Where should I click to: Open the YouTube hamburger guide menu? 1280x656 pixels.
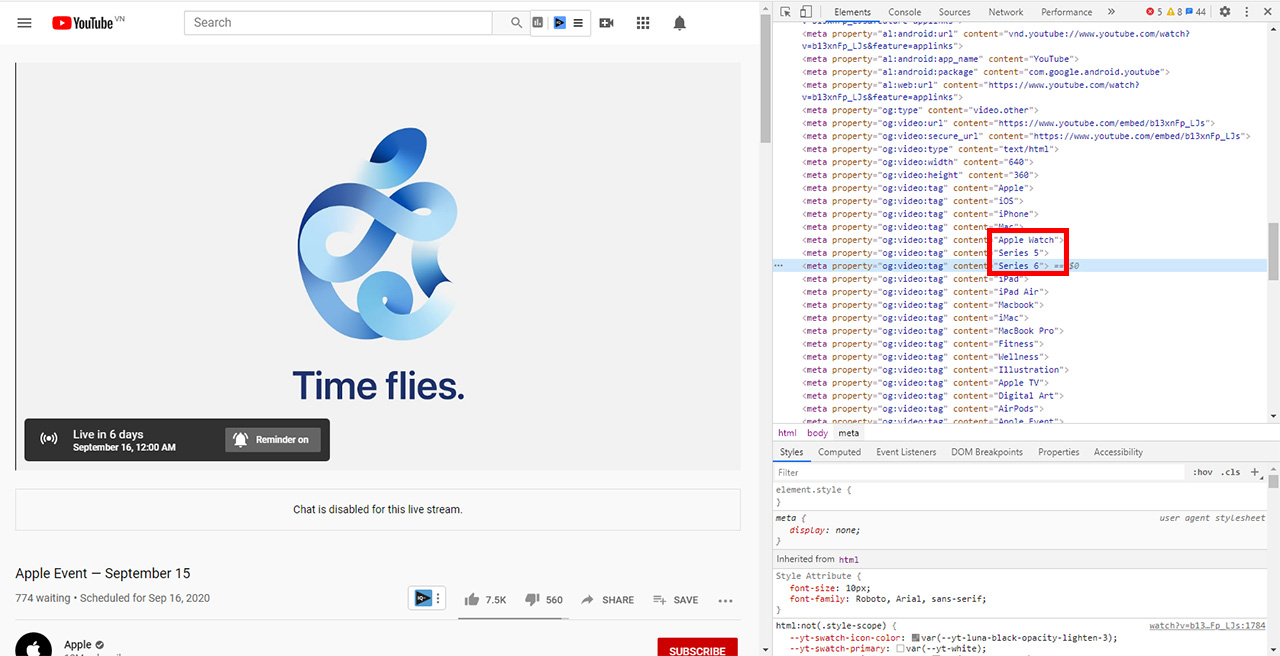(25, 22)
